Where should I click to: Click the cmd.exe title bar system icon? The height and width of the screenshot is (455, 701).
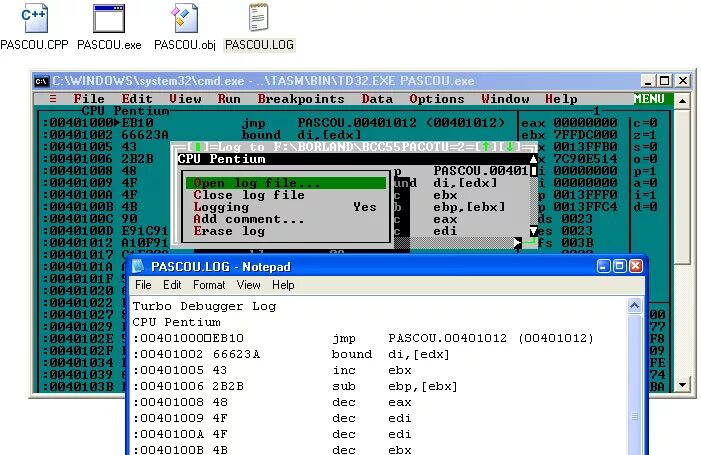tap(41, 81)
